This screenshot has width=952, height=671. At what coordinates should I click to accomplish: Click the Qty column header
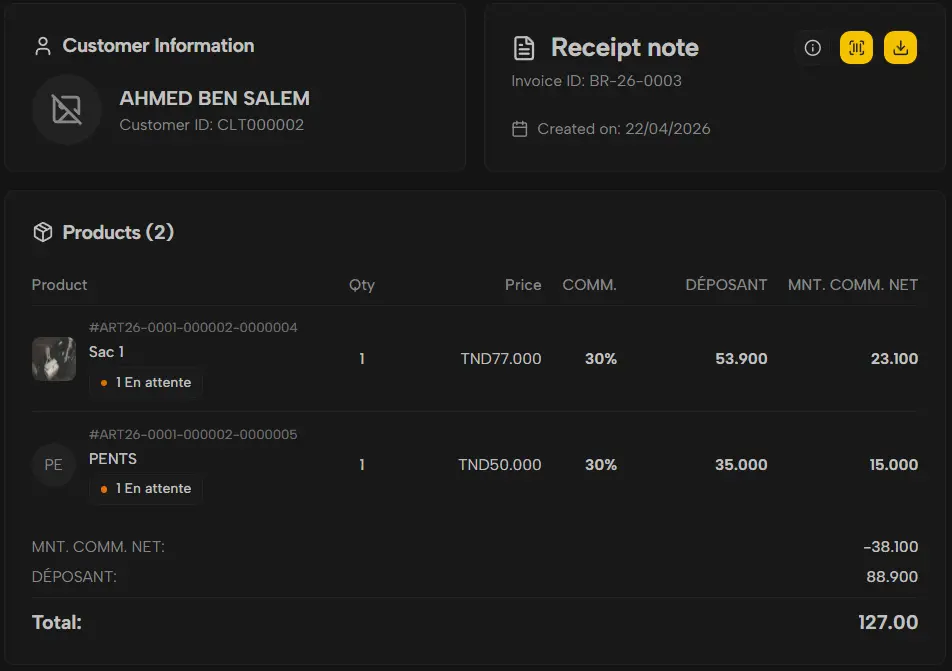[x=362, y=285]
